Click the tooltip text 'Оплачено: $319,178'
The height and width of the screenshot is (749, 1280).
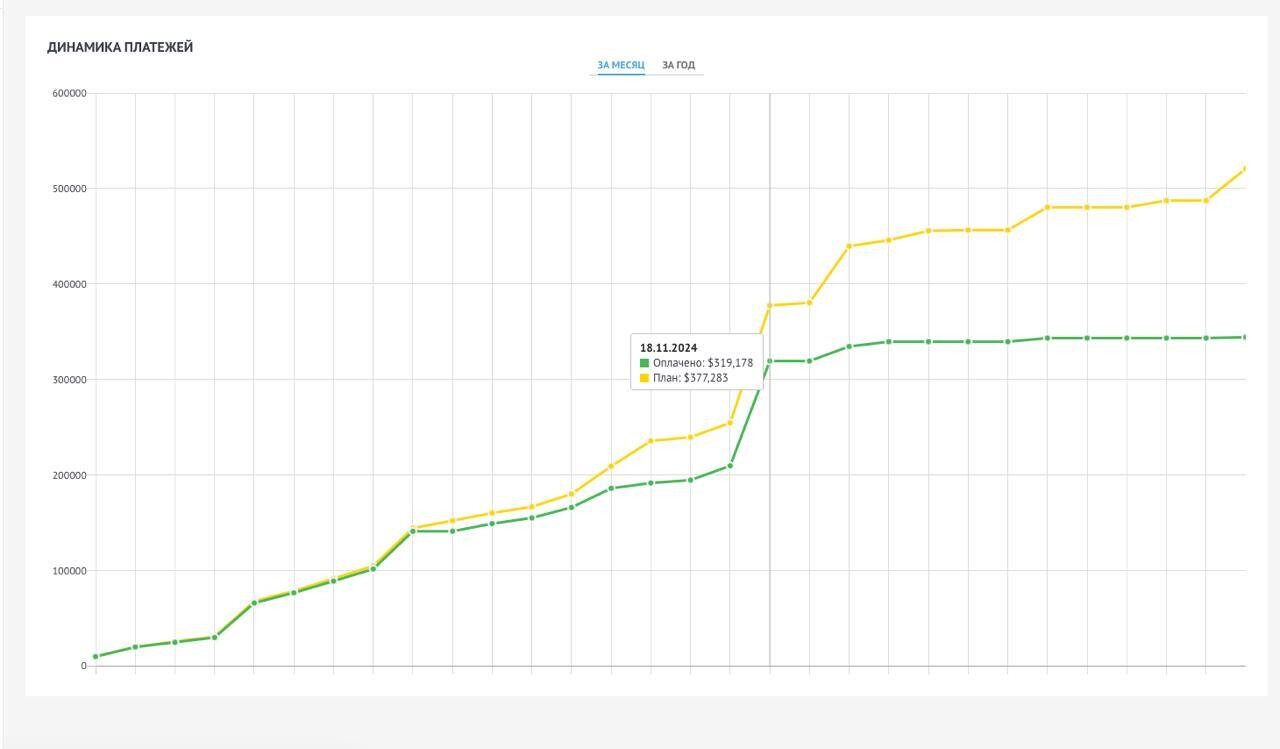pyautogui.click(x=703, y=363)
